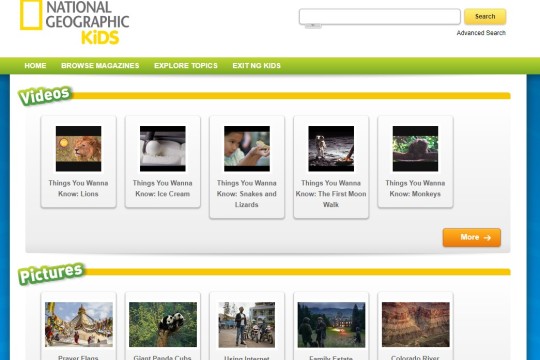The width and height of the screenshot is (540, 360).
Task: Open the Ice Cream video thumbnail
Action: pos(163,148)
